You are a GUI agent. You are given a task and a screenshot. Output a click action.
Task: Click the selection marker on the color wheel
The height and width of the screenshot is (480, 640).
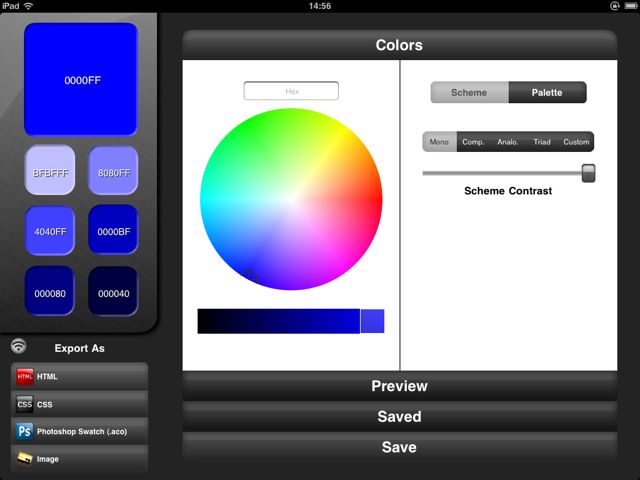click(249, 277)
